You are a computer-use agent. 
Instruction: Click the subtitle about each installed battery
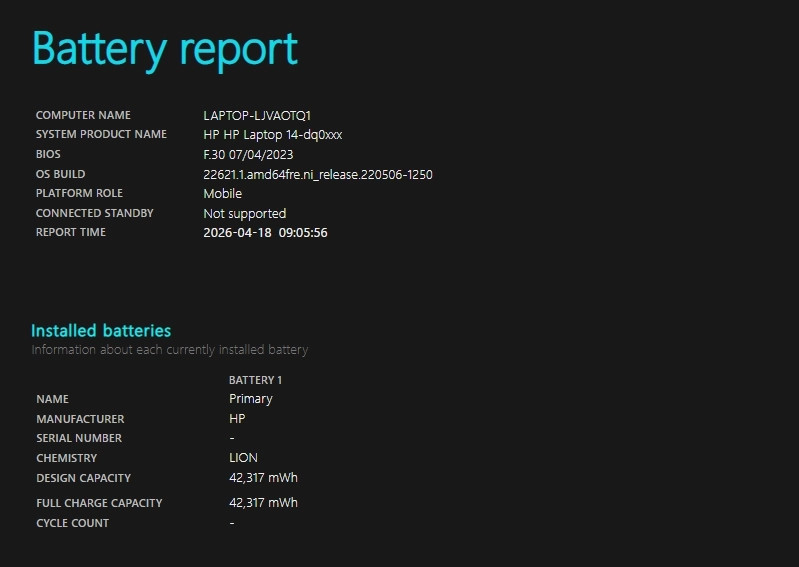[x=170, y=350]
